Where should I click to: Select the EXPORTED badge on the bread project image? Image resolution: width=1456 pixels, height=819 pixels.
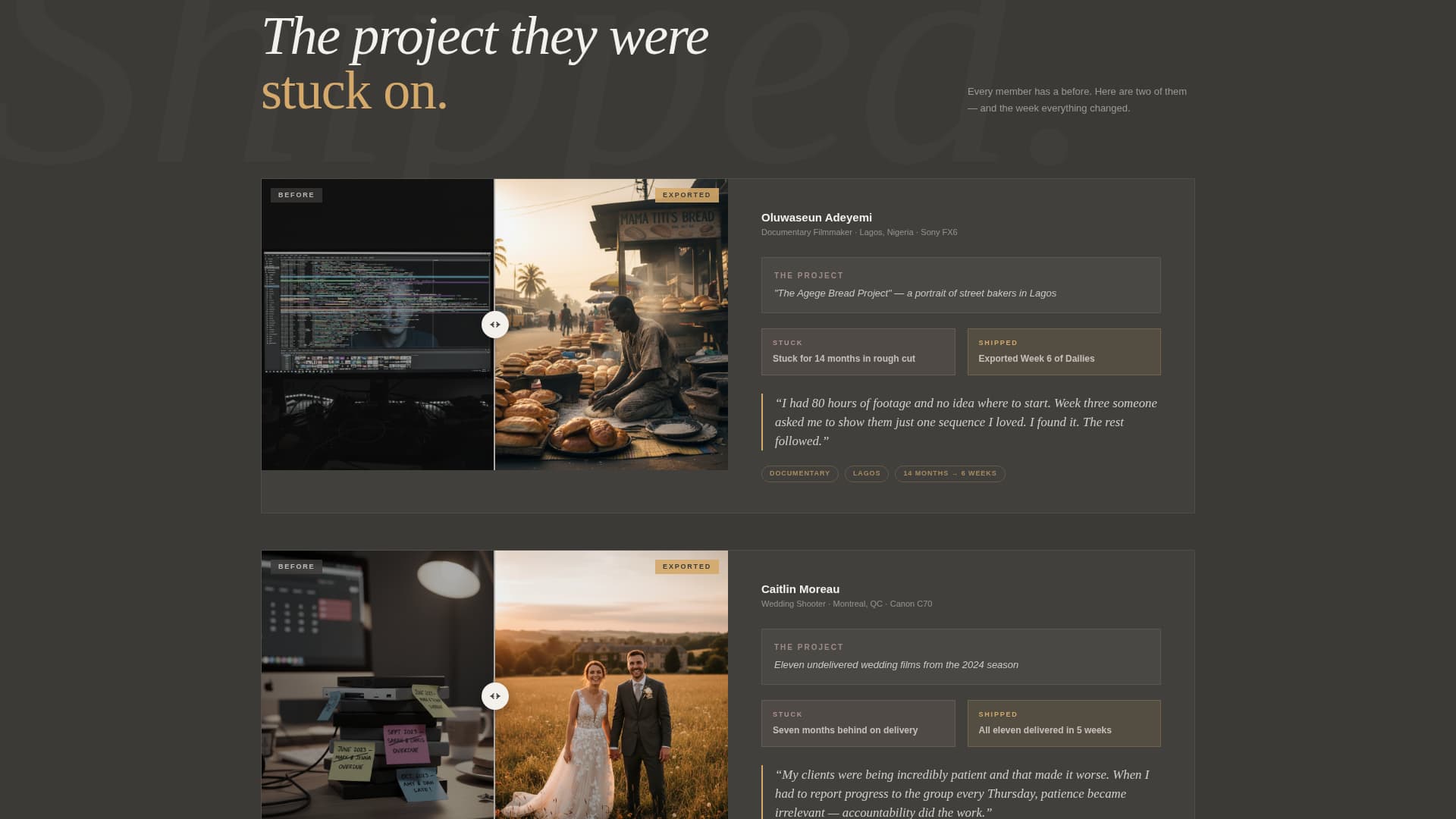686,194
